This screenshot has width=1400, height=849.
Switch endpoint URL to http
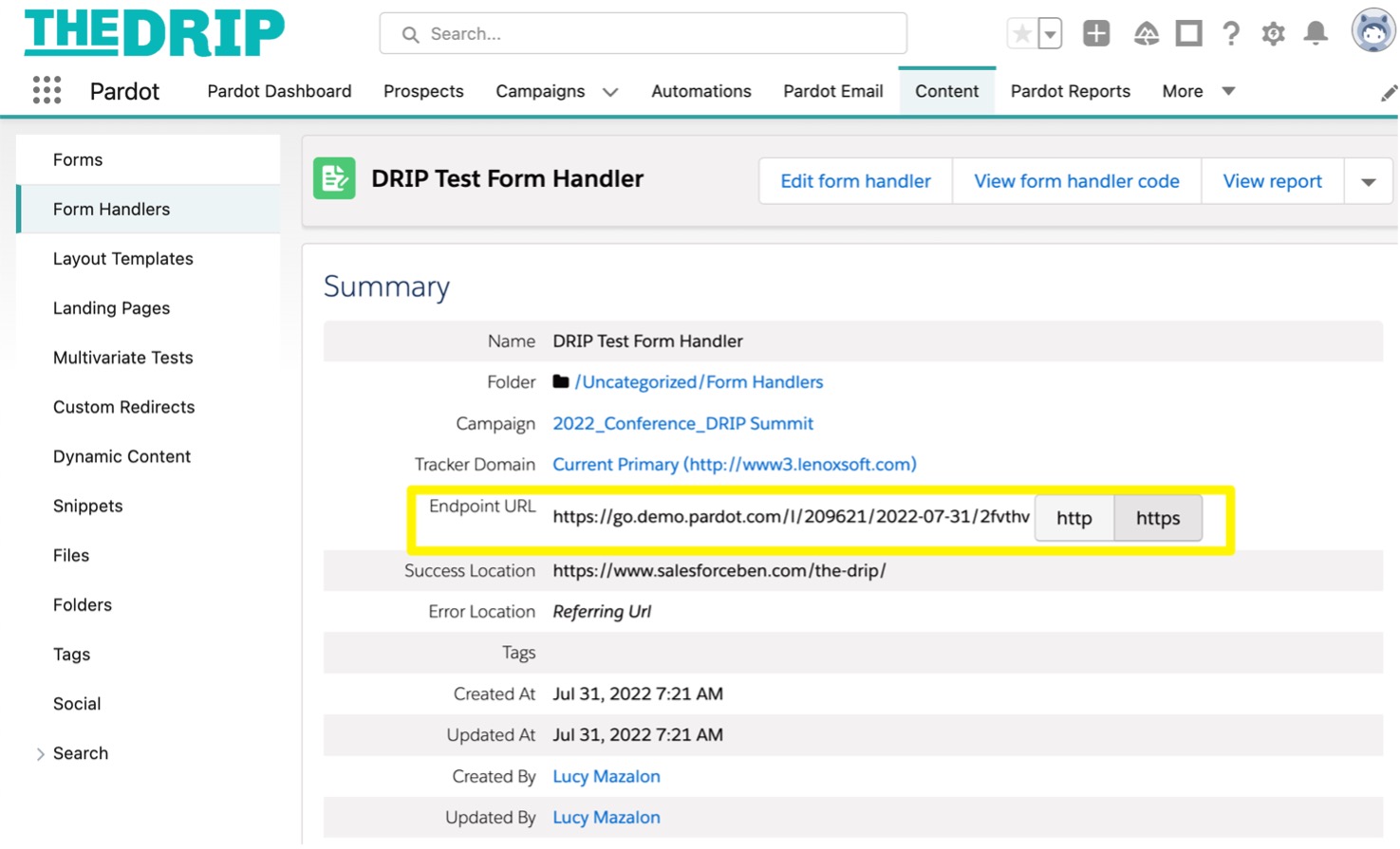coord(1073,518)
